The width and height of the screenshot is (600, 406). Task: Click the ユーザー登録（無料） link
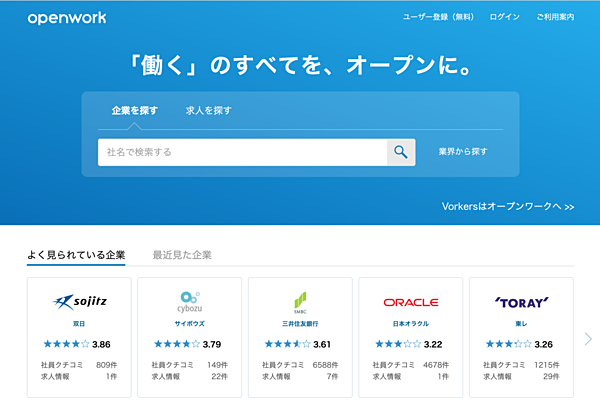440,18
